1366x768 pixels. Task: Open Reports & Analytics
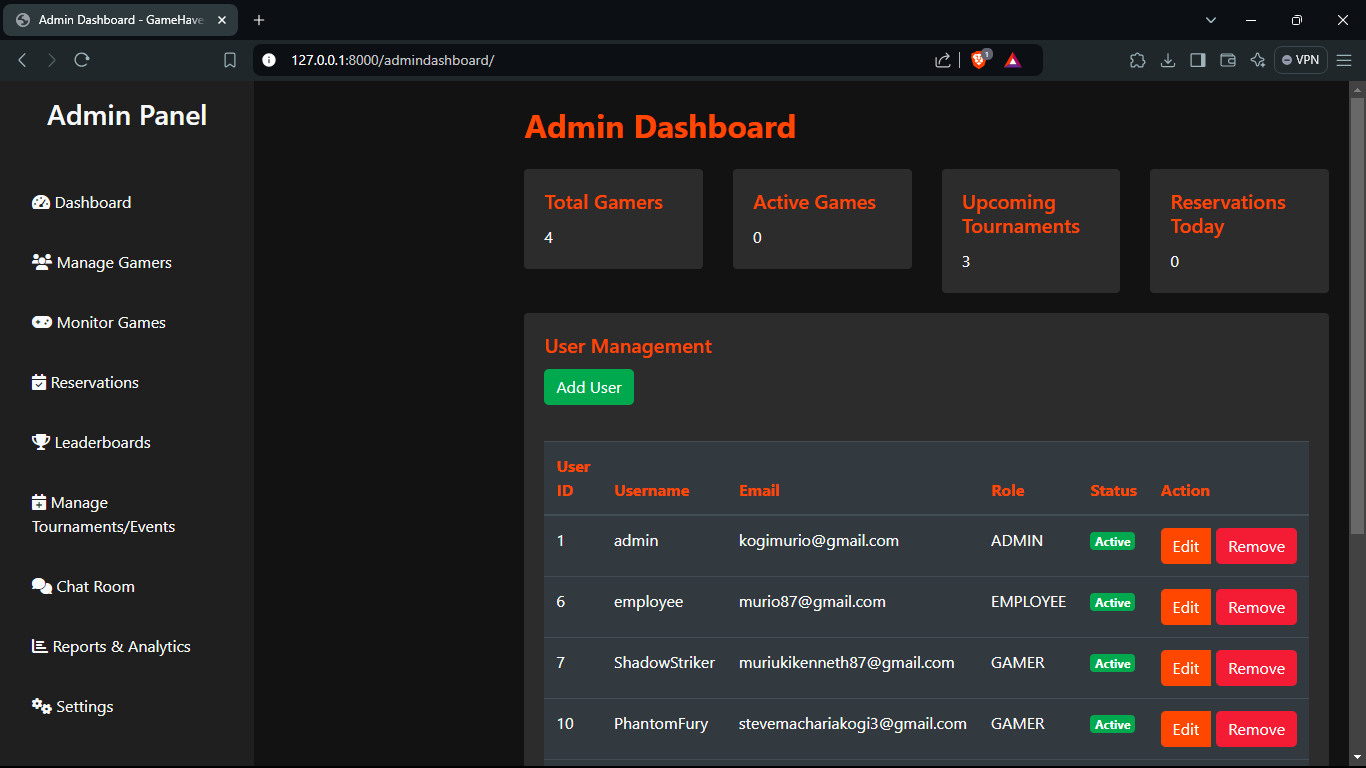(x=111, y=646)
